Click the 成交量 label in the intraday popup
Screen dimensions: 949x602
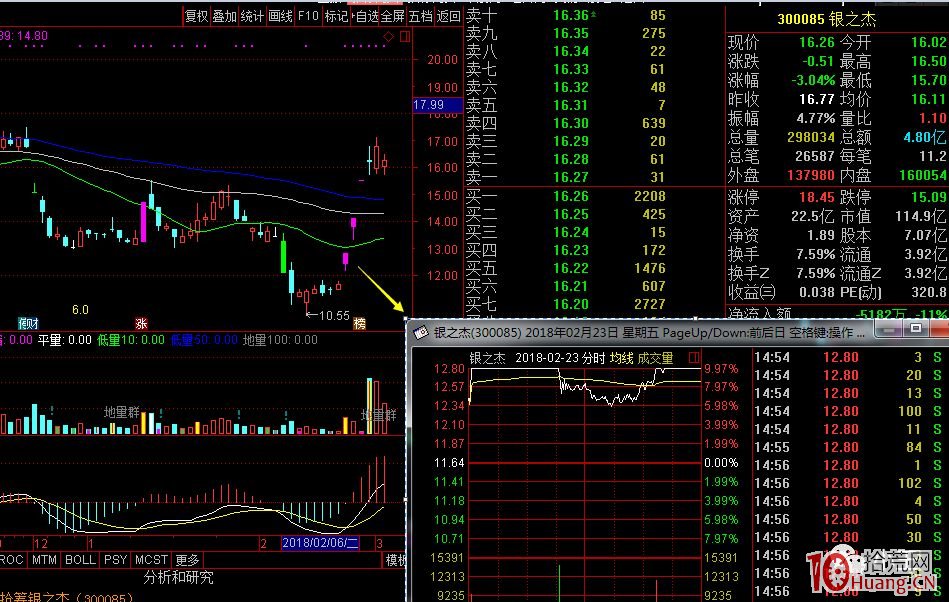[x=655, y=358]
